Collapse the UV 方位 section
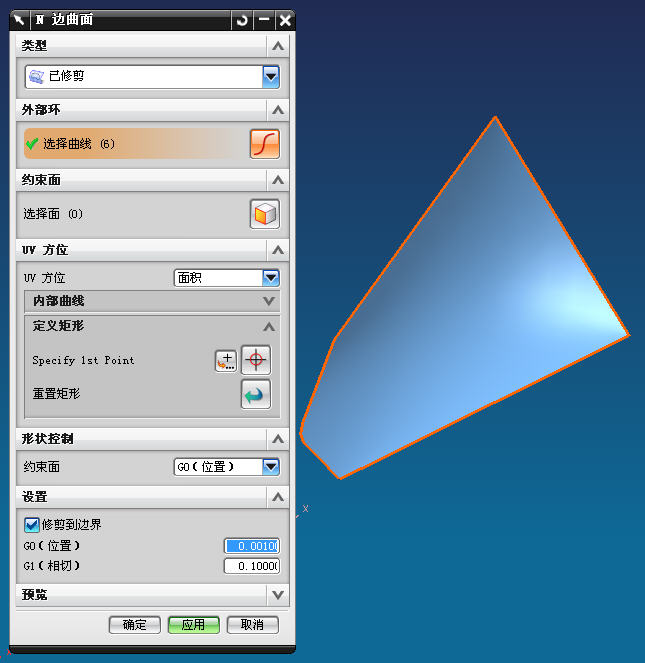Image resolution: width=645 pixels, height=663 pixels. (278, 250)
